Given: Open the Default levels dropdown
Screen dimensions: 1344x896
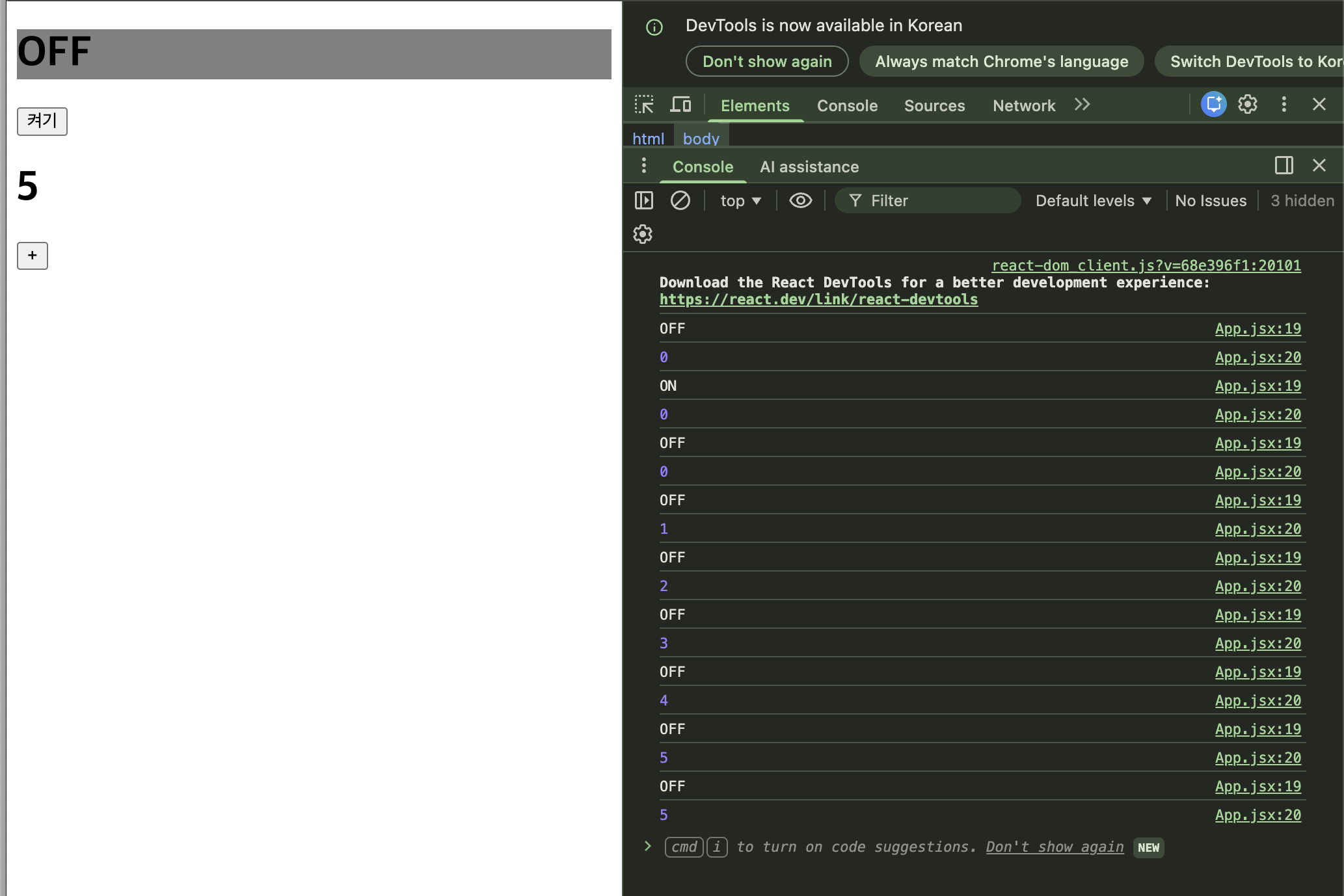Looking at the screenshot, I should [1093, 201].
